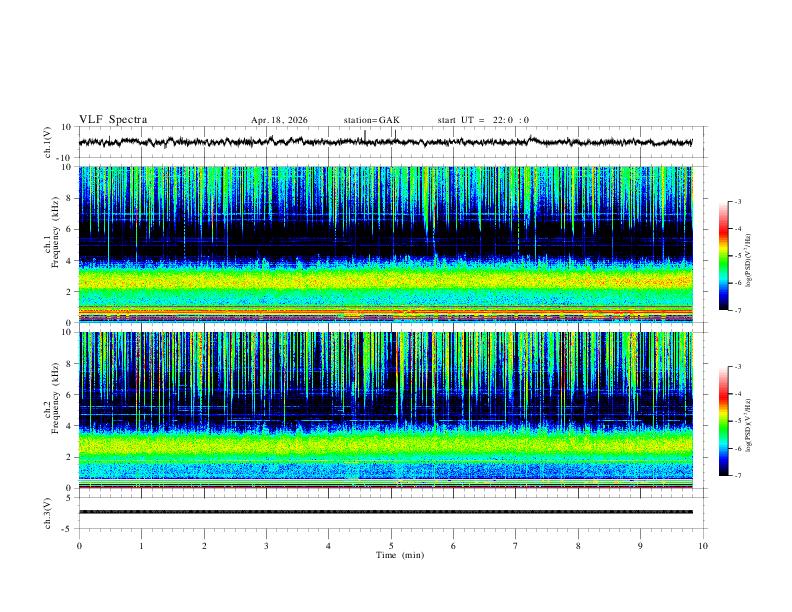Click the ch.2 'Frequency (kHz)' axis label

(x=55, y=398)
